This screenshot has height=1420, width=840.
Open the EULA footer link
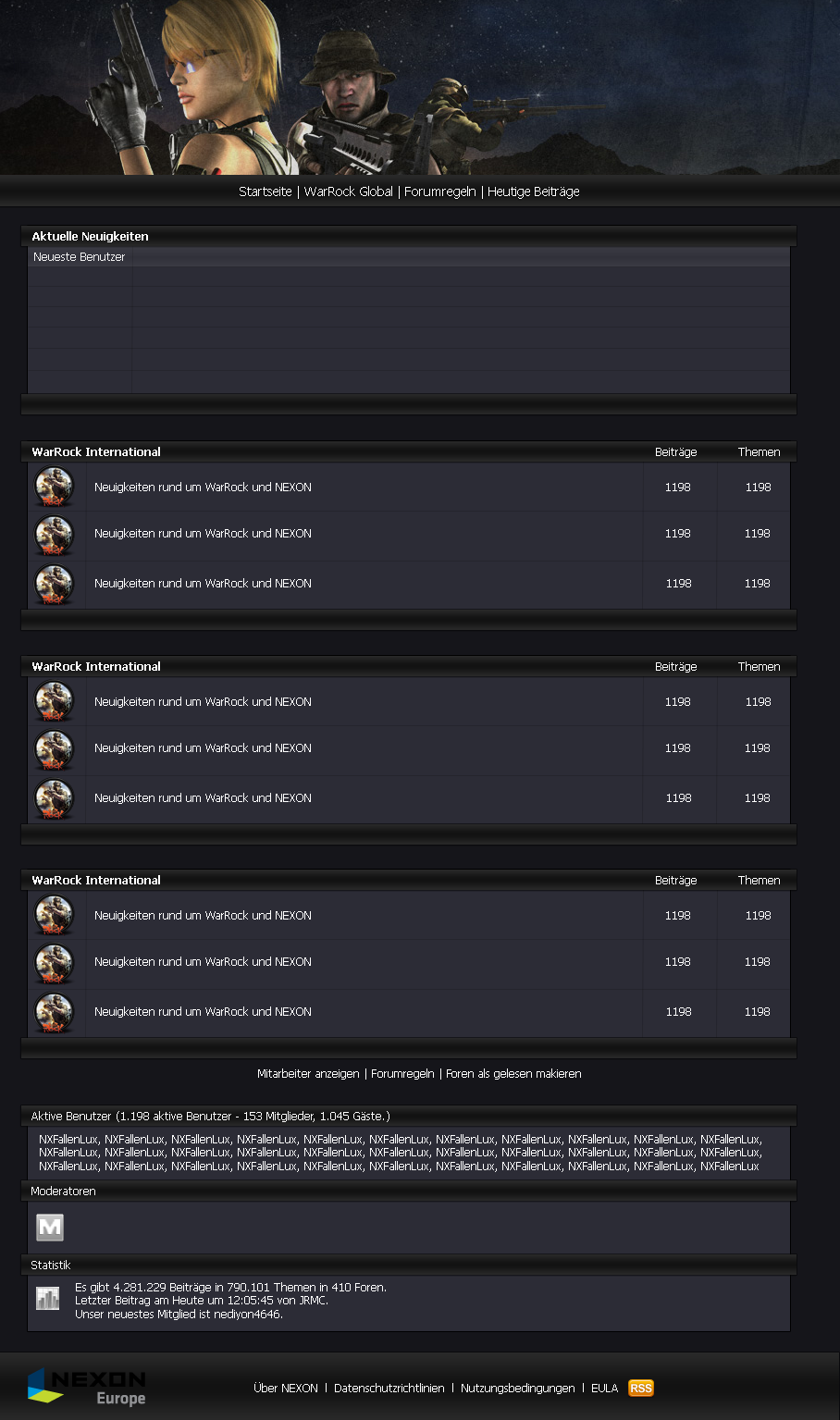(605, 1389)
